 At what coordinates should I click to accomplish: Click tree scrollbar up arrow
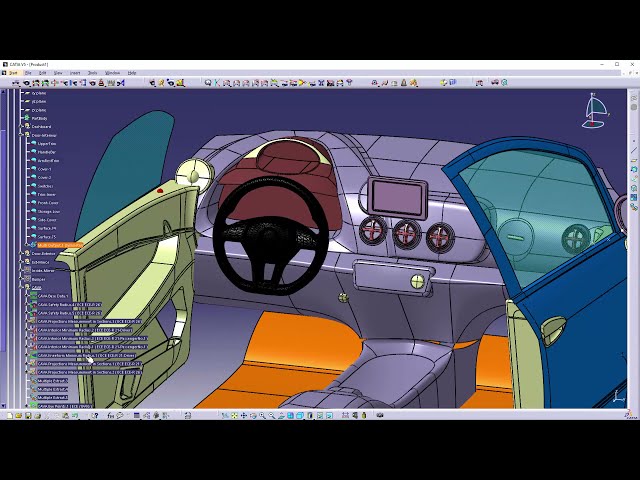[x=3, y=91]
